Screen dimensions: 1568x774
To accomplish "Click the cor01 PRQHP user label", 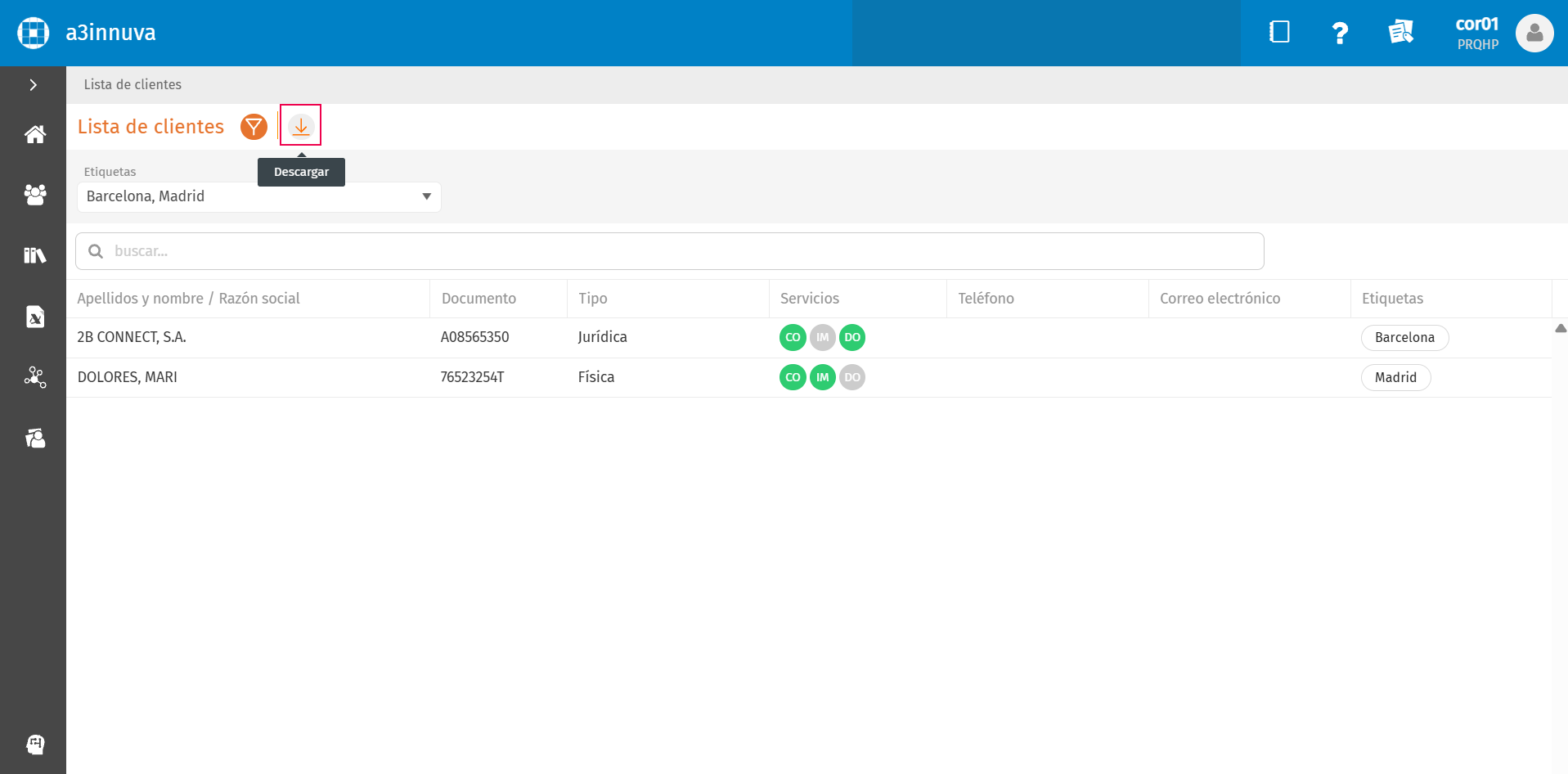I will click(x=1477, y=34).
